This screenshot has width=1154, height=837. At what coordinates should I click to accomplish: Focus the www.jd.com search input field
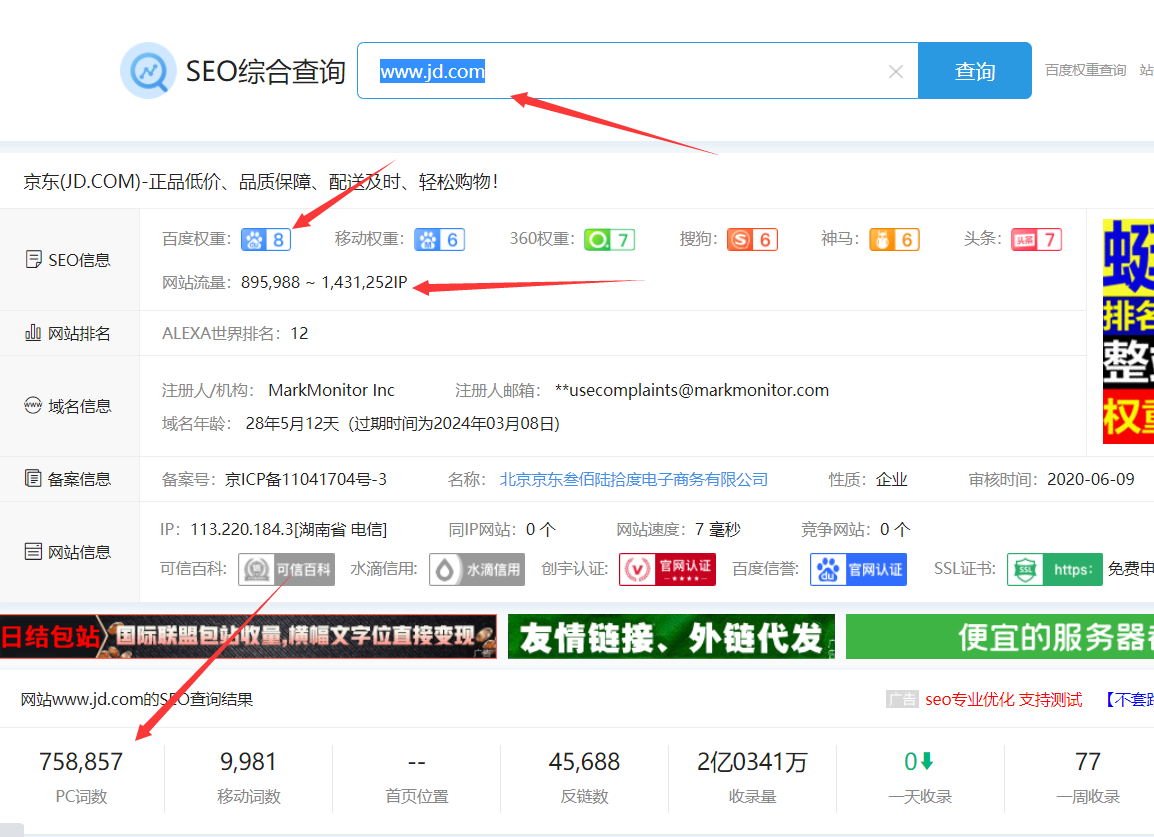(637, 71)
